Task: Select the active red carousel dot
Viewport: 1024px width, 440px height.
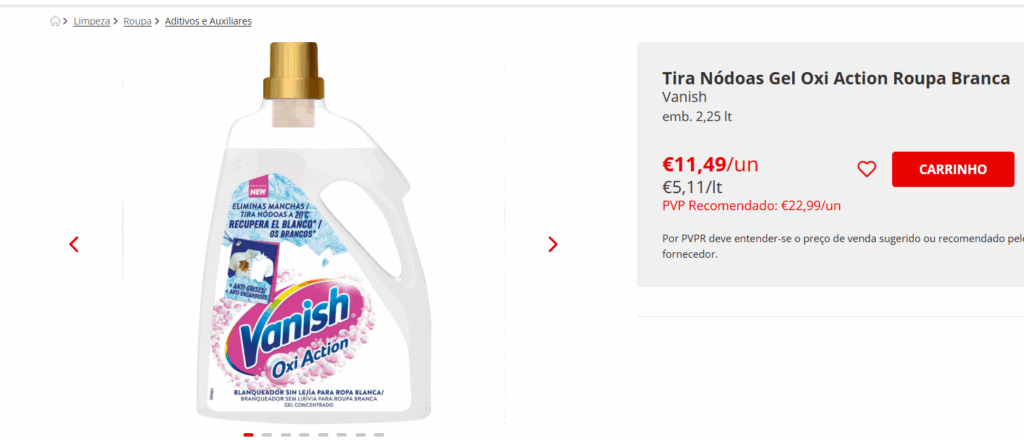Action: coord(248,435)
